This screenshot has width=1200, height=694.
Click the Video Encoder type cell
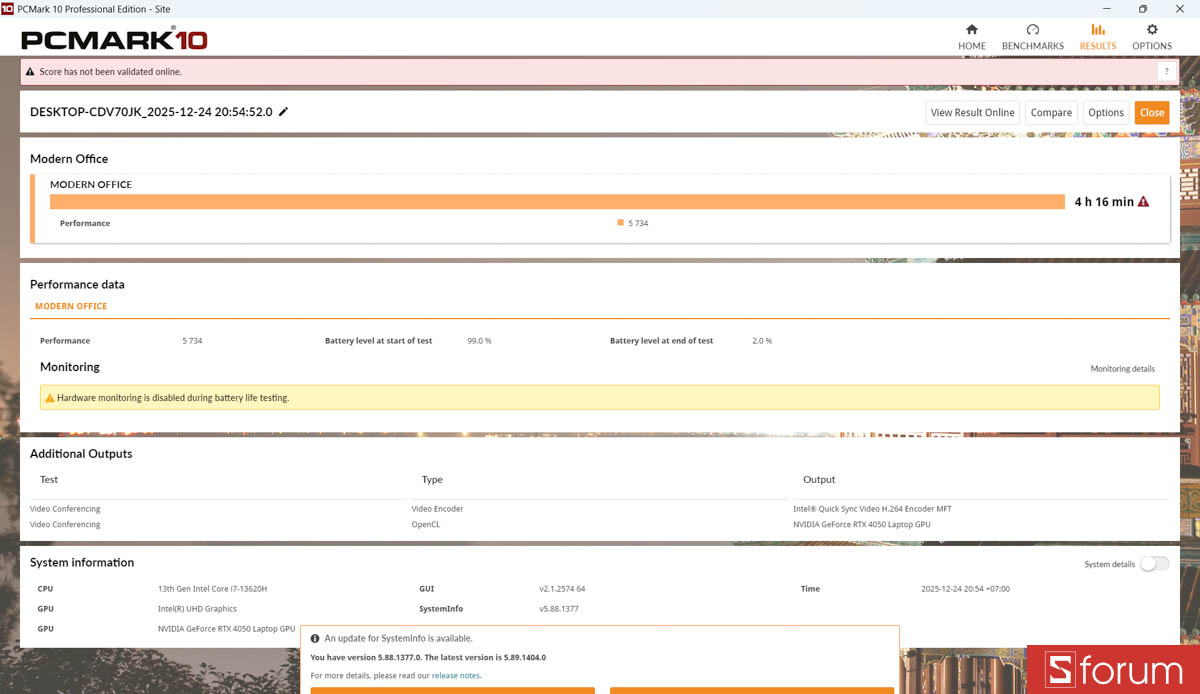437,509
